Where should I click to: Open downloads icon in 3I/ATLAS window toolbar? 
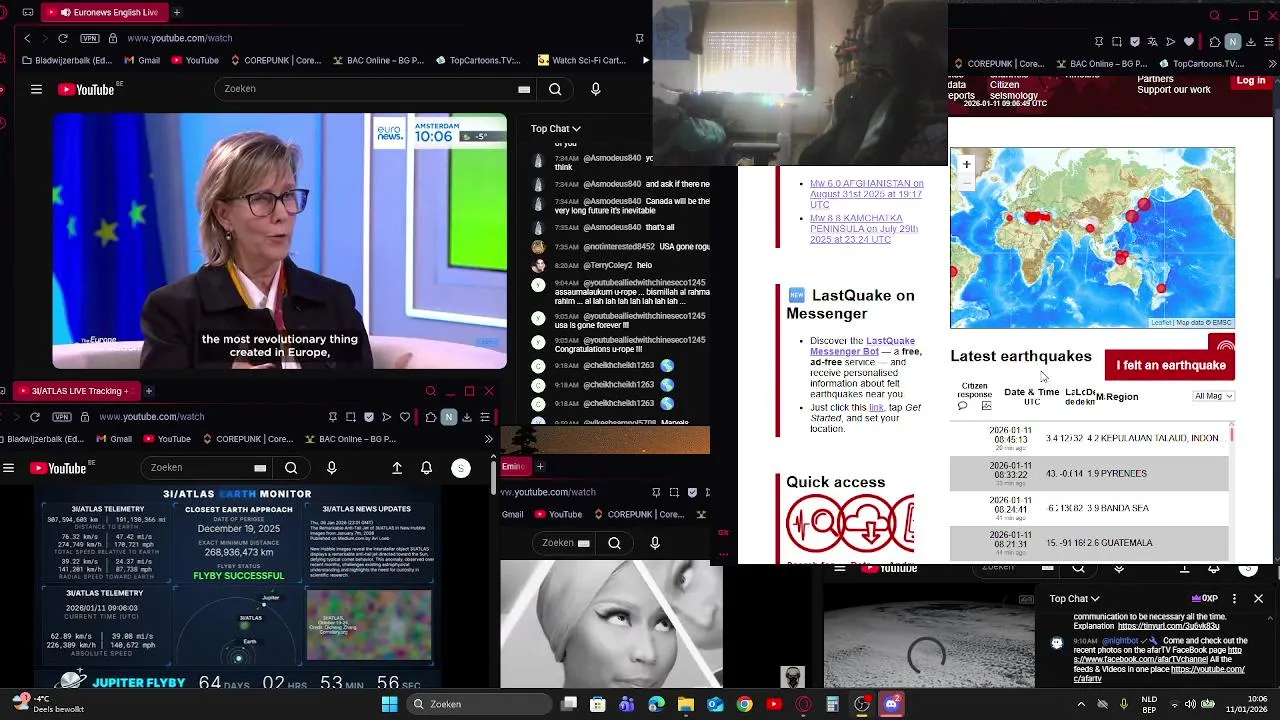[467, 417]
